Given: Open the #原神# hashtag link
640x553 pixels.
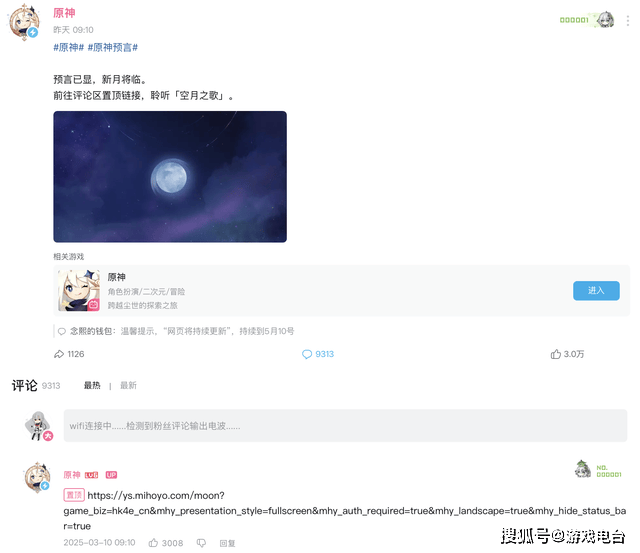Looking at the screenshot, I should 69,47.
